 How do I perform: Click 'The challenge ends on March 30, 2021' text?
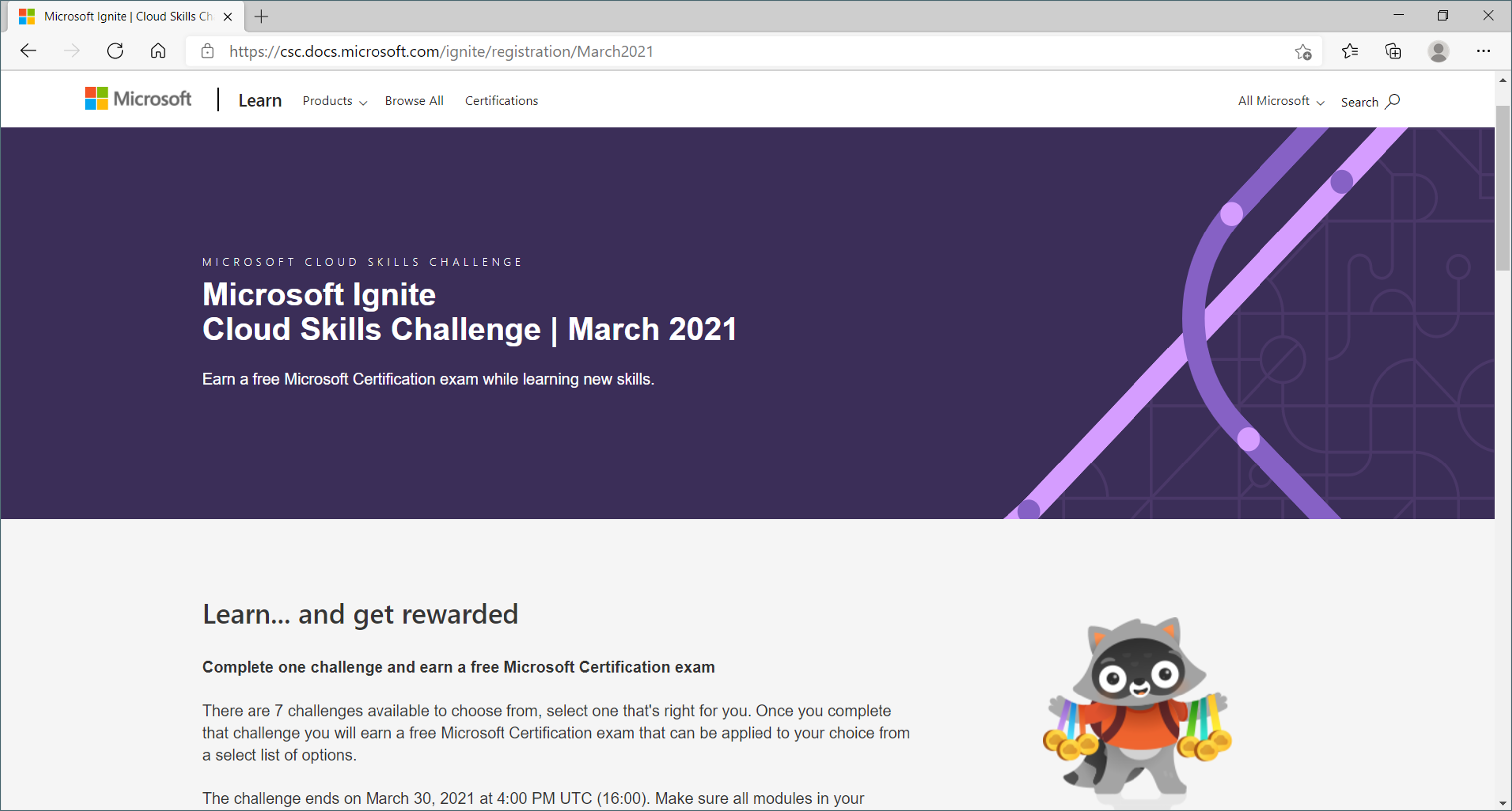pyautogui.click(x=533, y=798)
